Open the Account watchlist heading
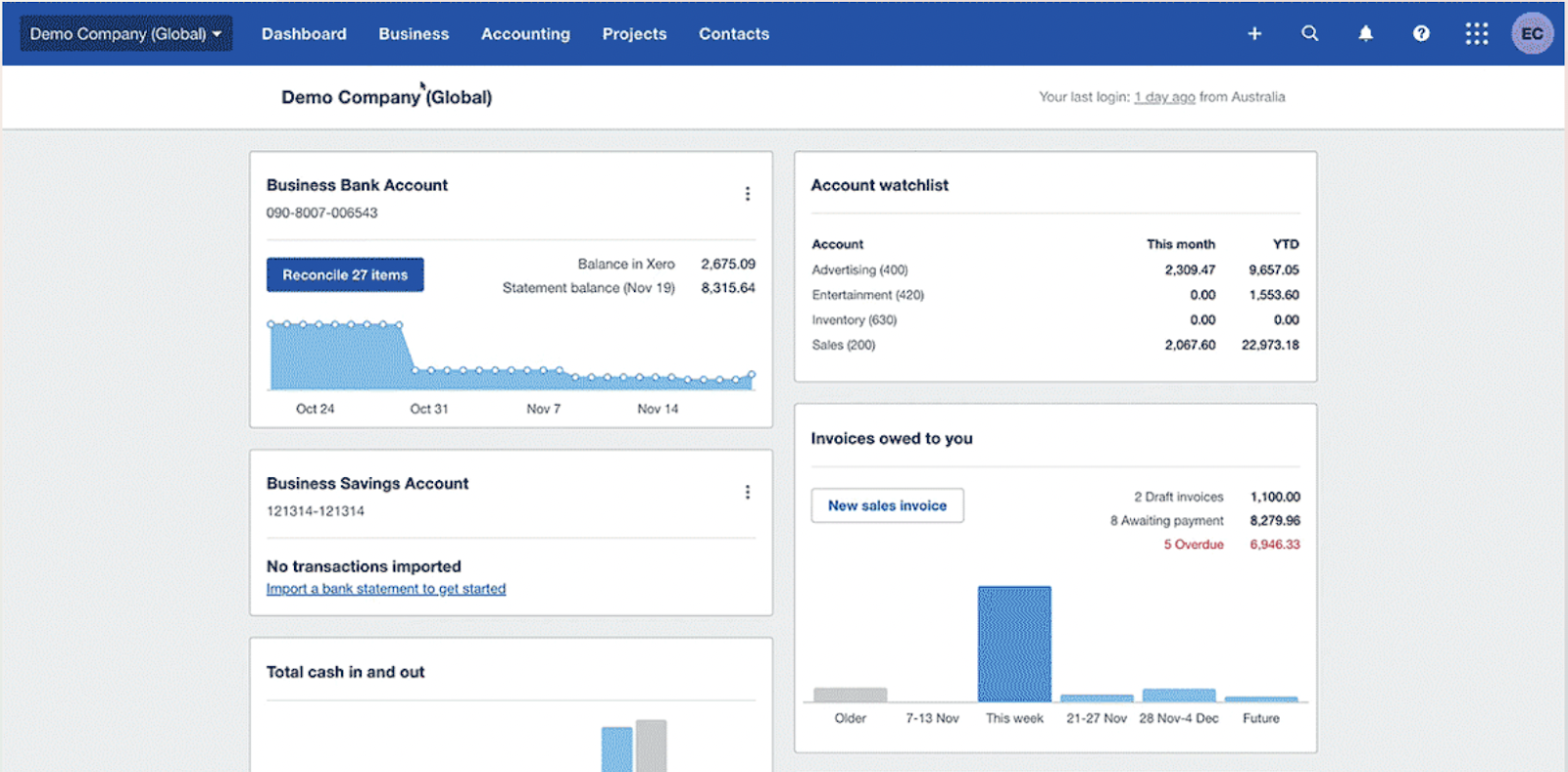The height and width of the screenshot is (772, 1568). (880, 185)
